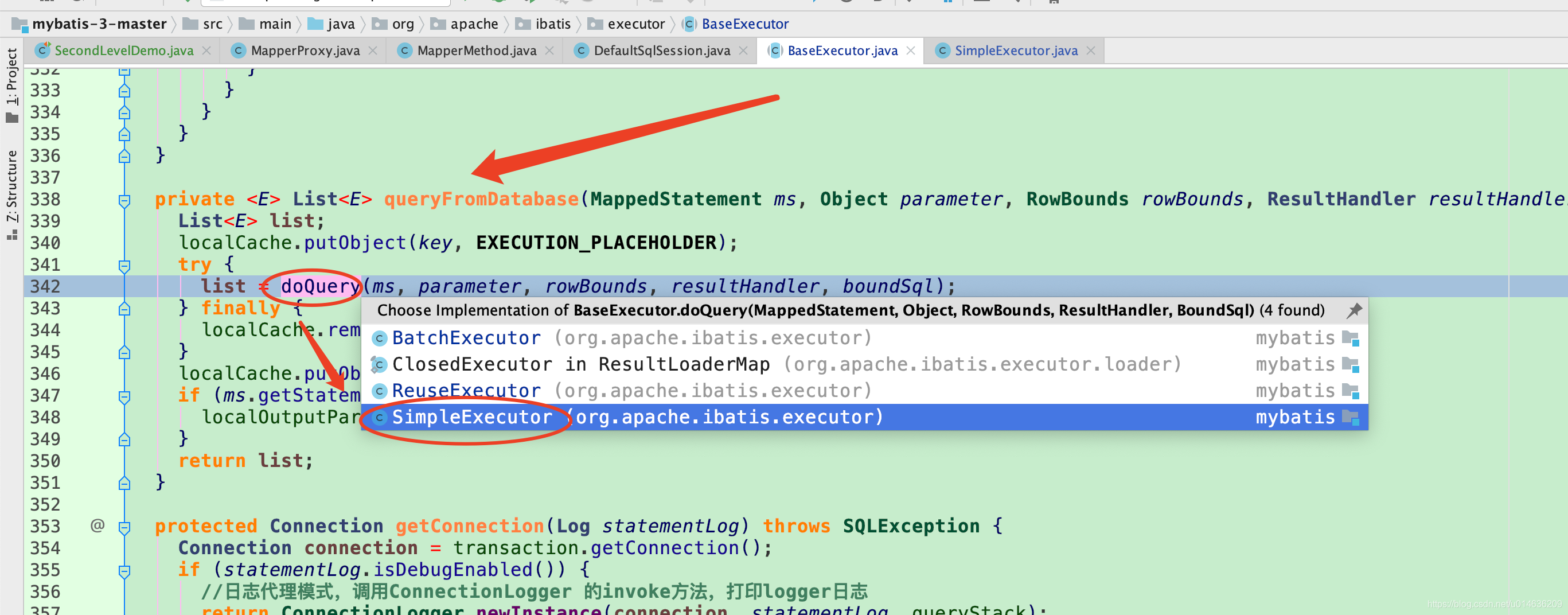Switch to MapperProxy.java tab
This screenshot has width=1568, height=615.
pyautogui.click(x=305, y=50)
